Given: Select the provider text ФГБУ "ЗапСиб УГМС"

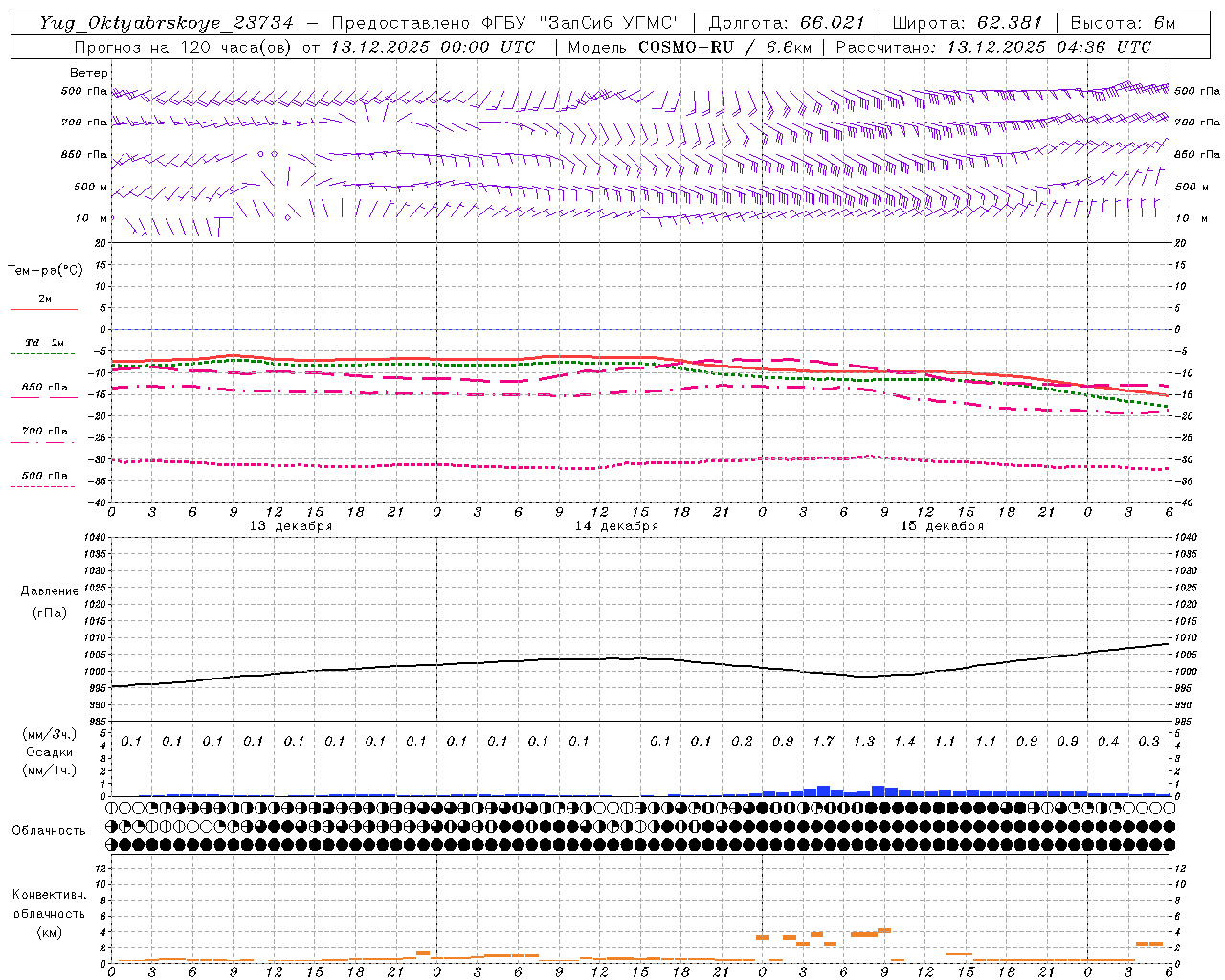Looking at the screenshot, I should pyautogui.click(x=582, y=23).
